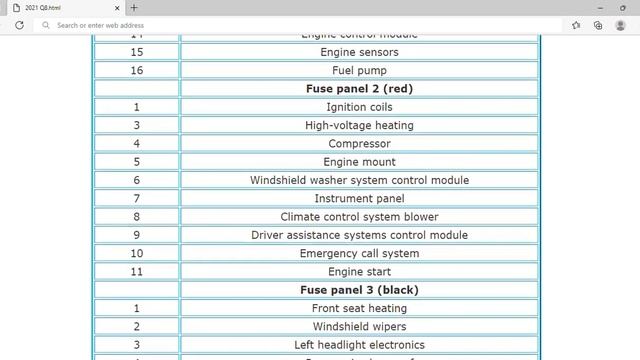Click the search magnifier icon in address bar
This screenshot has height=360, width=640.
pyautogui.click(x=46, y=25)
